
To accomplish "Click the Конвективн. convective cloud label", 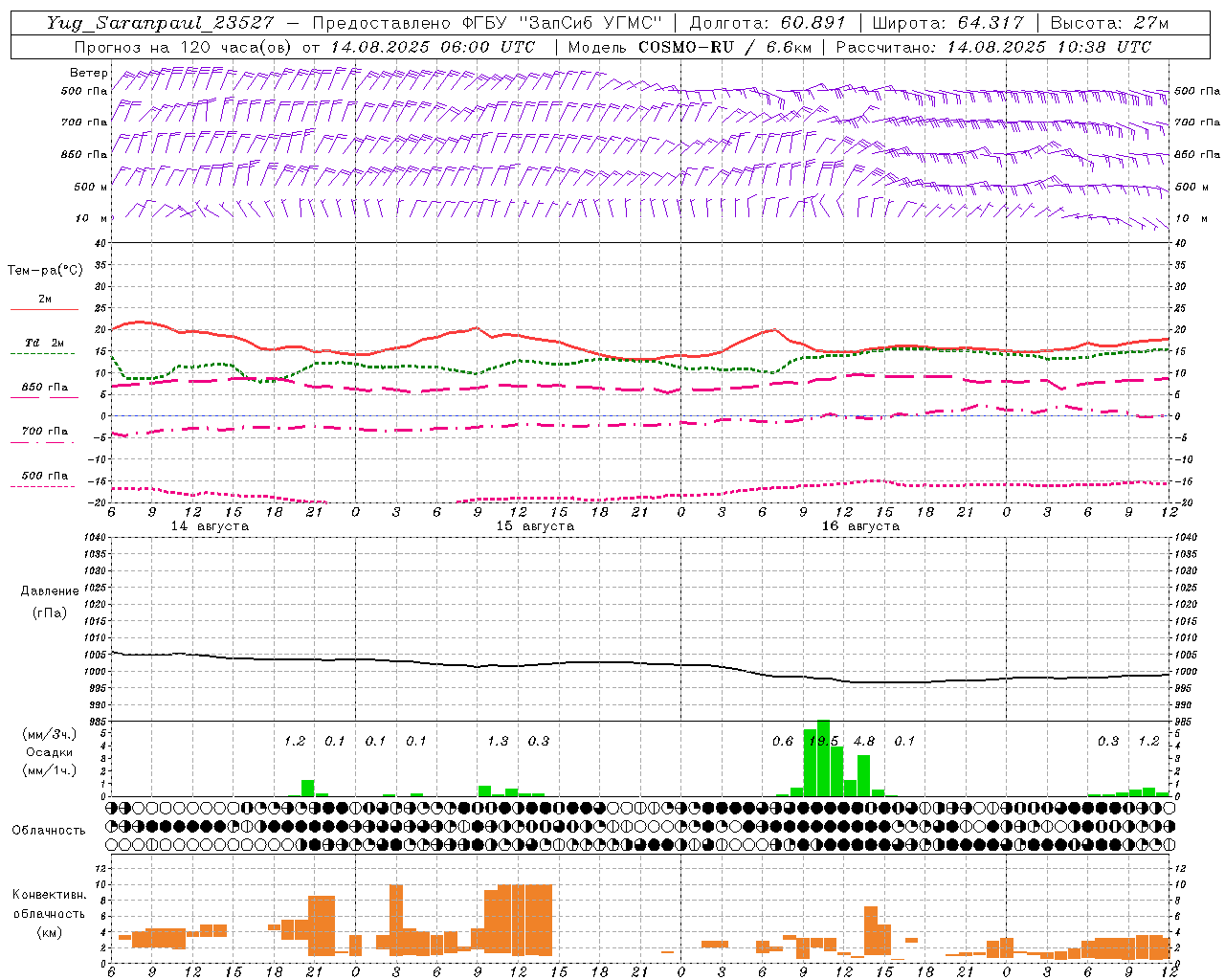I will 49,895.
